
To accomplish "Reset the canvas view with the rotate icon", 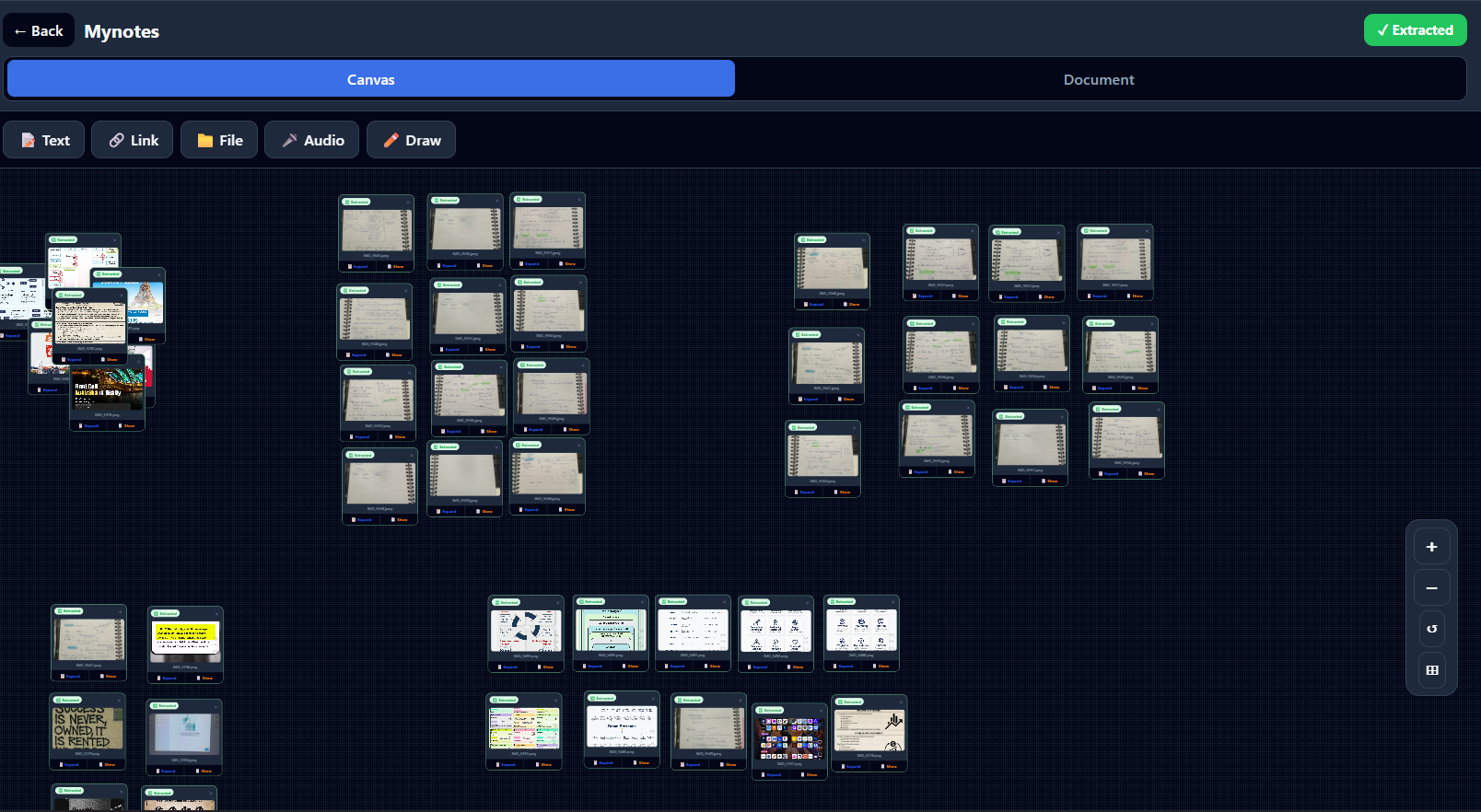I will (x=1431, y=629).
